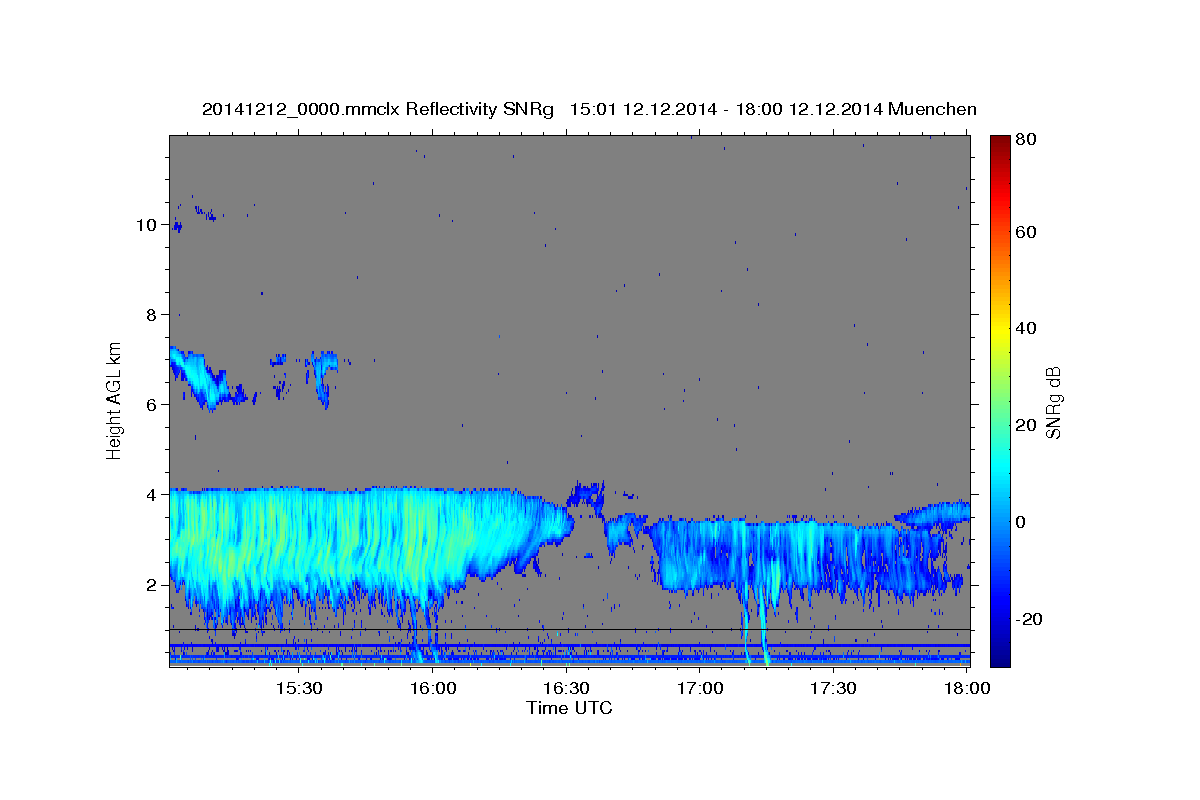The image size is (1200, 800).
Task: Click the 16:30 time tick label
Action: 566,689
